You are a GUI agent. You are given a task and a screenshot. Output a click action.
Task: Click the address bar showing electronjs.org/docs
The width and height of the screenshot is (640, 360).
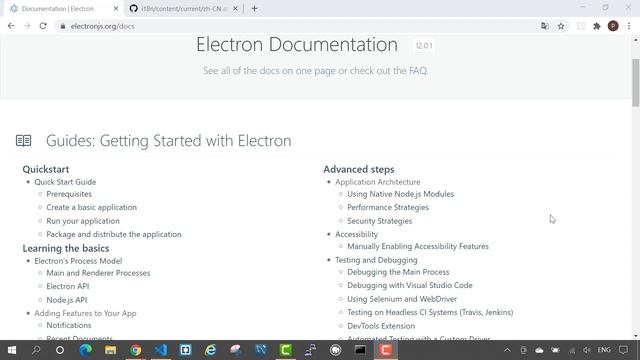(298, 26)
